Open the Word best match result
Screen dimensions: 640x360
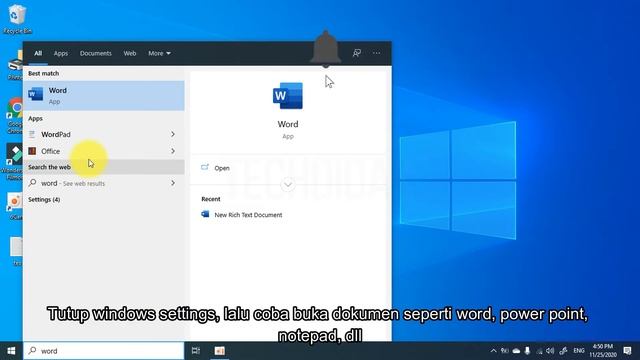tap(104, 96)
